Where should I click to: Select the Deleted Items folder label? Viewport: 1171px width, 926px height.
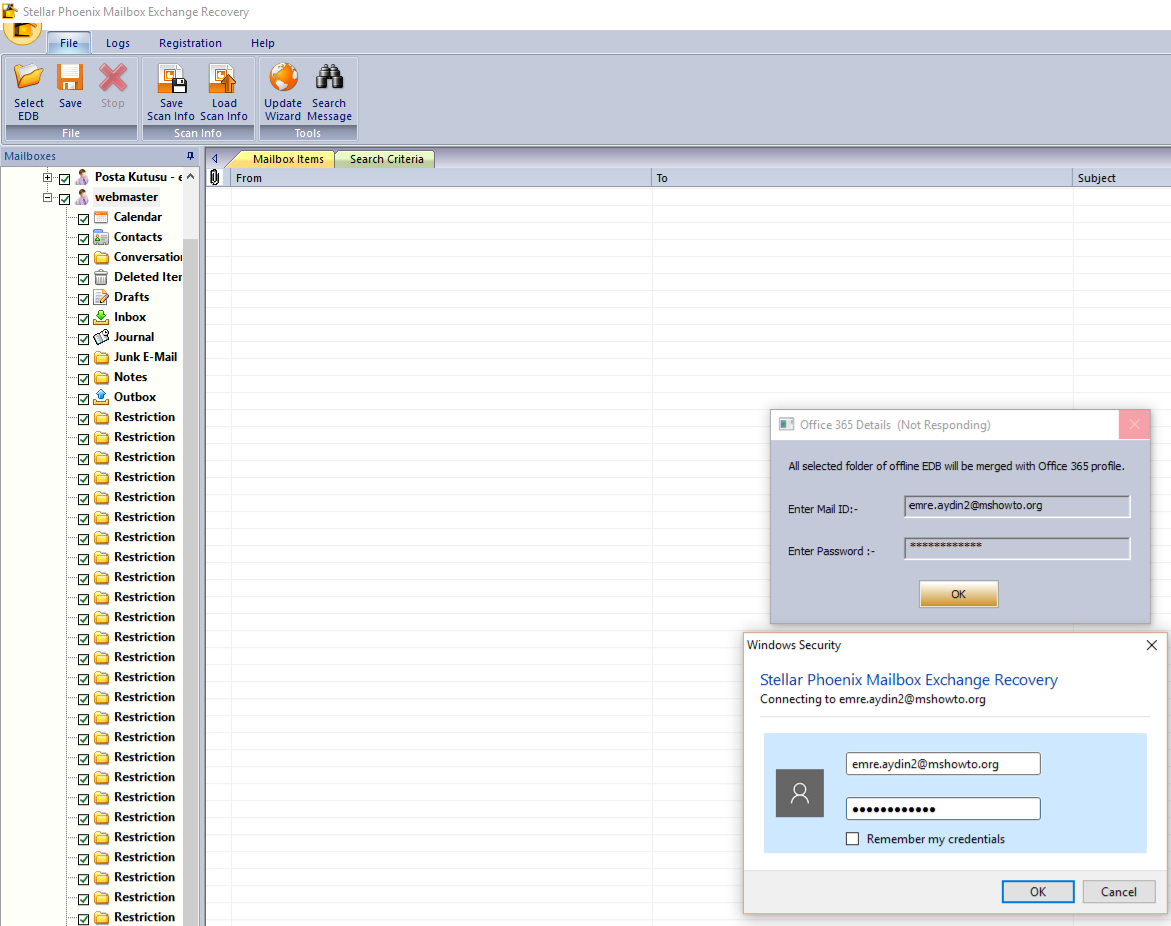click(148, 277)
